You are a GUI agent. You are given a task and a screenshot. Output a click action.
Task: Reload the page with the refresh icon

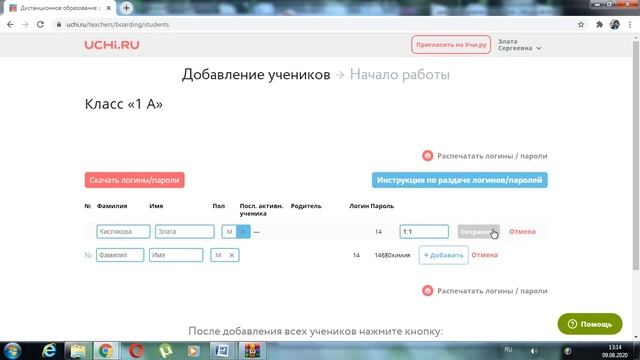pos(40,24)
